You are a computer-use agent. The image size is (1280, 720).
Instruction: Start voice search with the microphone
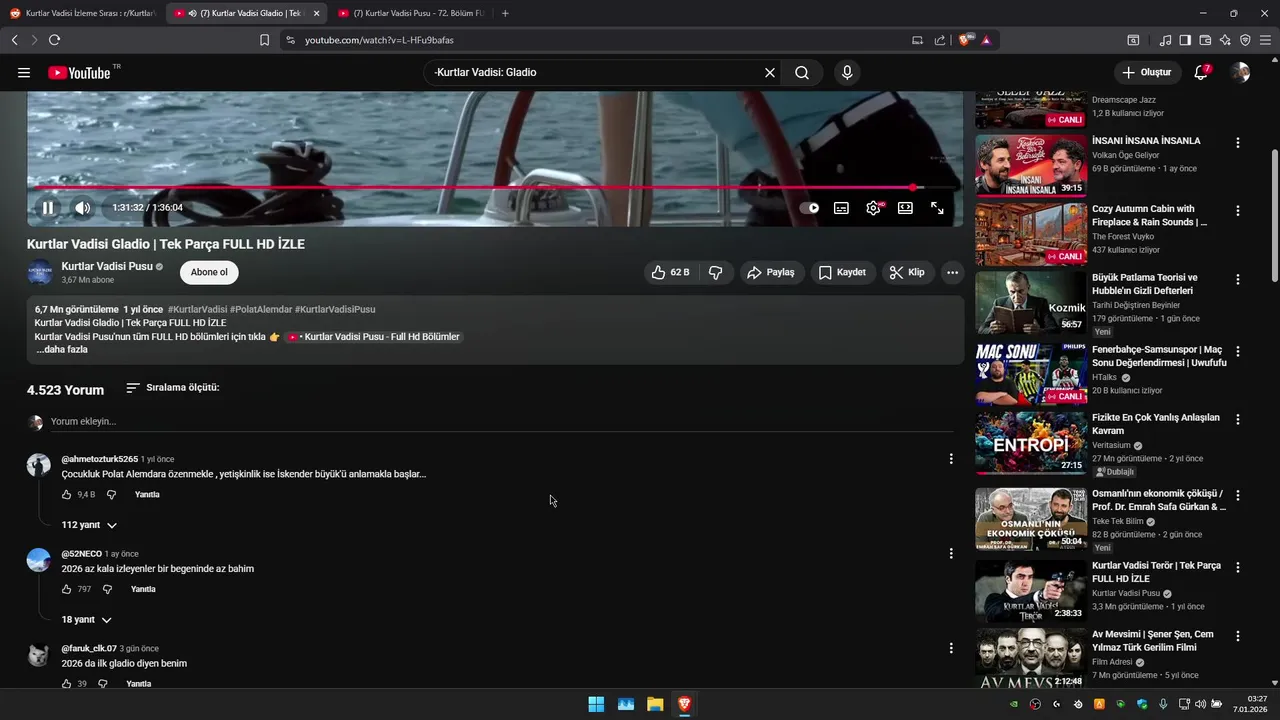pyautogui.click(x=847, y=72)
